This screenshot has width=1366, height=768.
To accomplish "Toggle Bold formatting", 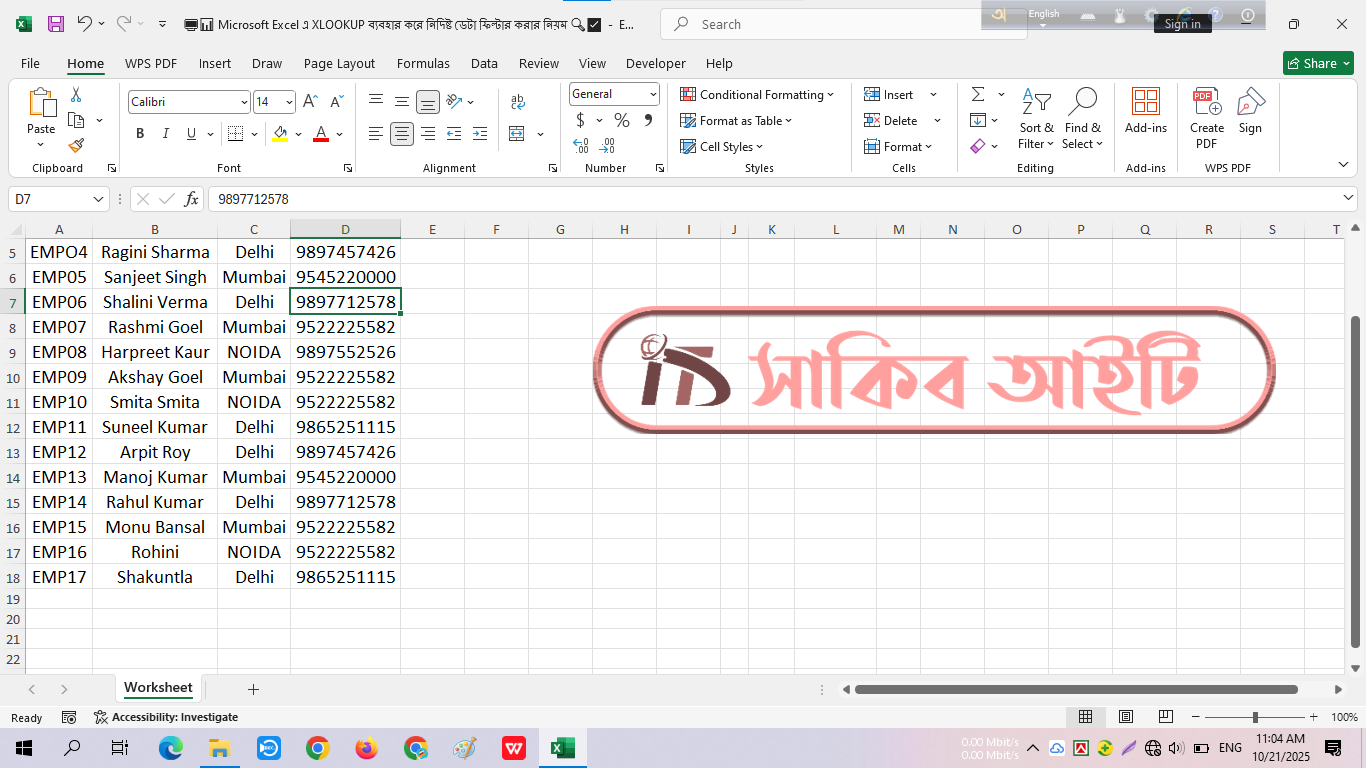I will coord(140,134).
